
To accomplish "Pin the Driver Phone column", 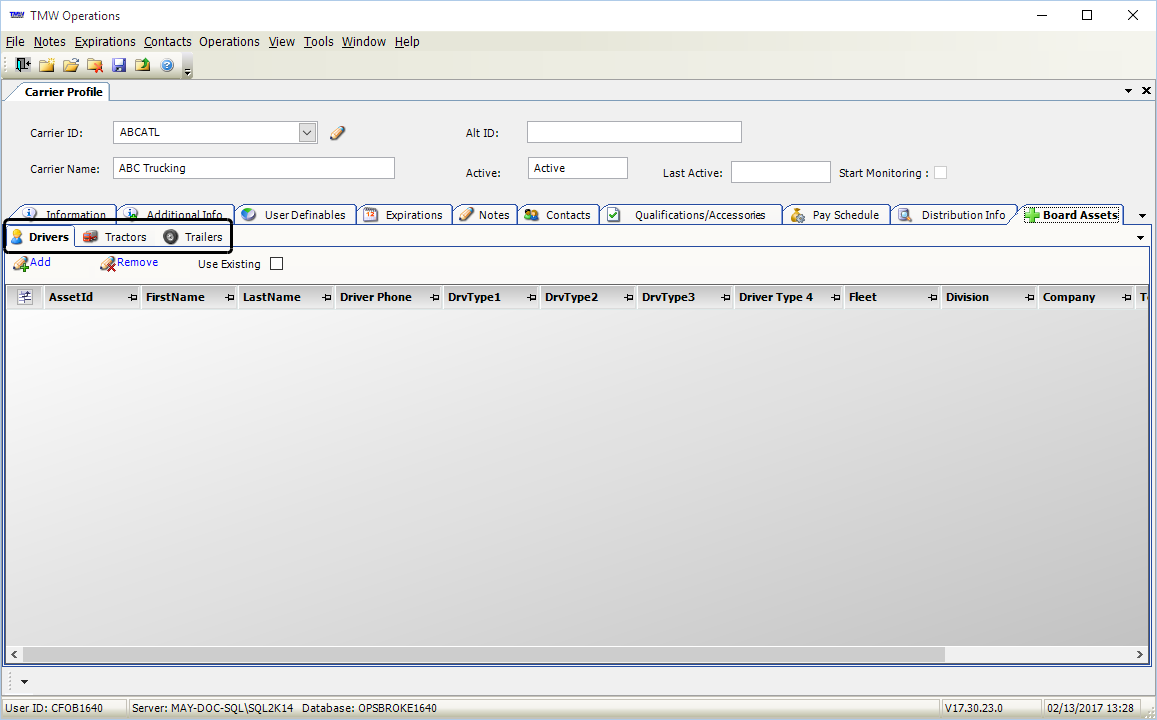I will (435, 297).
